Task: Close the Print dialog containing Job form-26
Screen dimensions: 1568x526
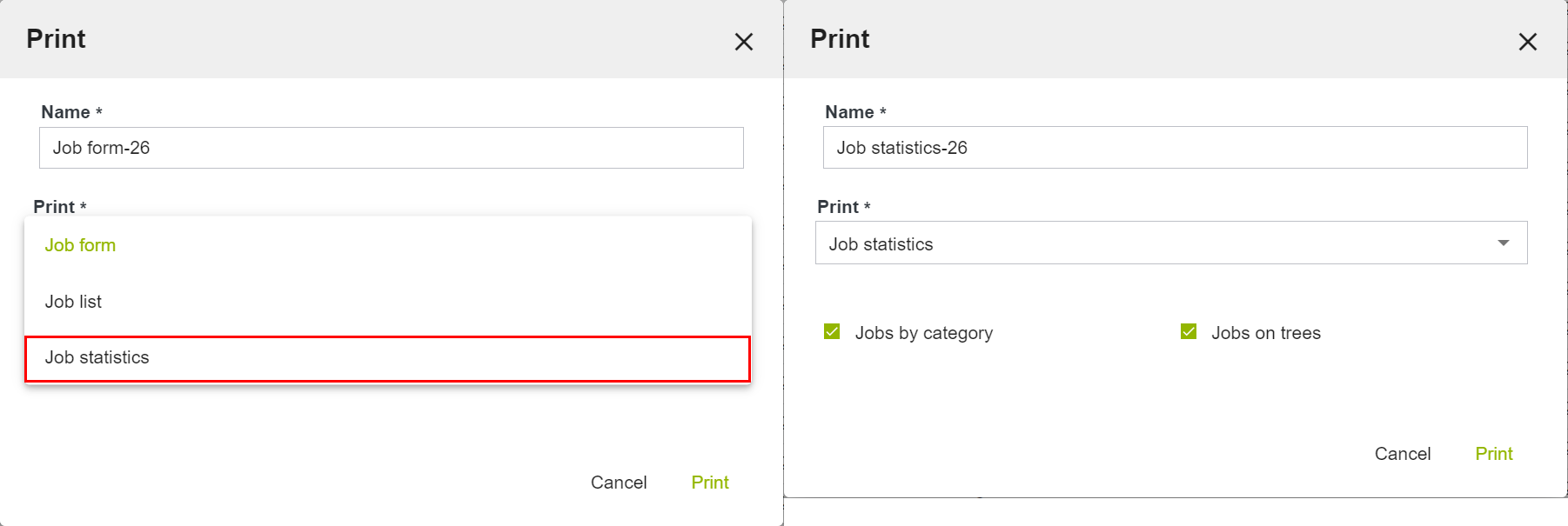Action: point(743,42)
